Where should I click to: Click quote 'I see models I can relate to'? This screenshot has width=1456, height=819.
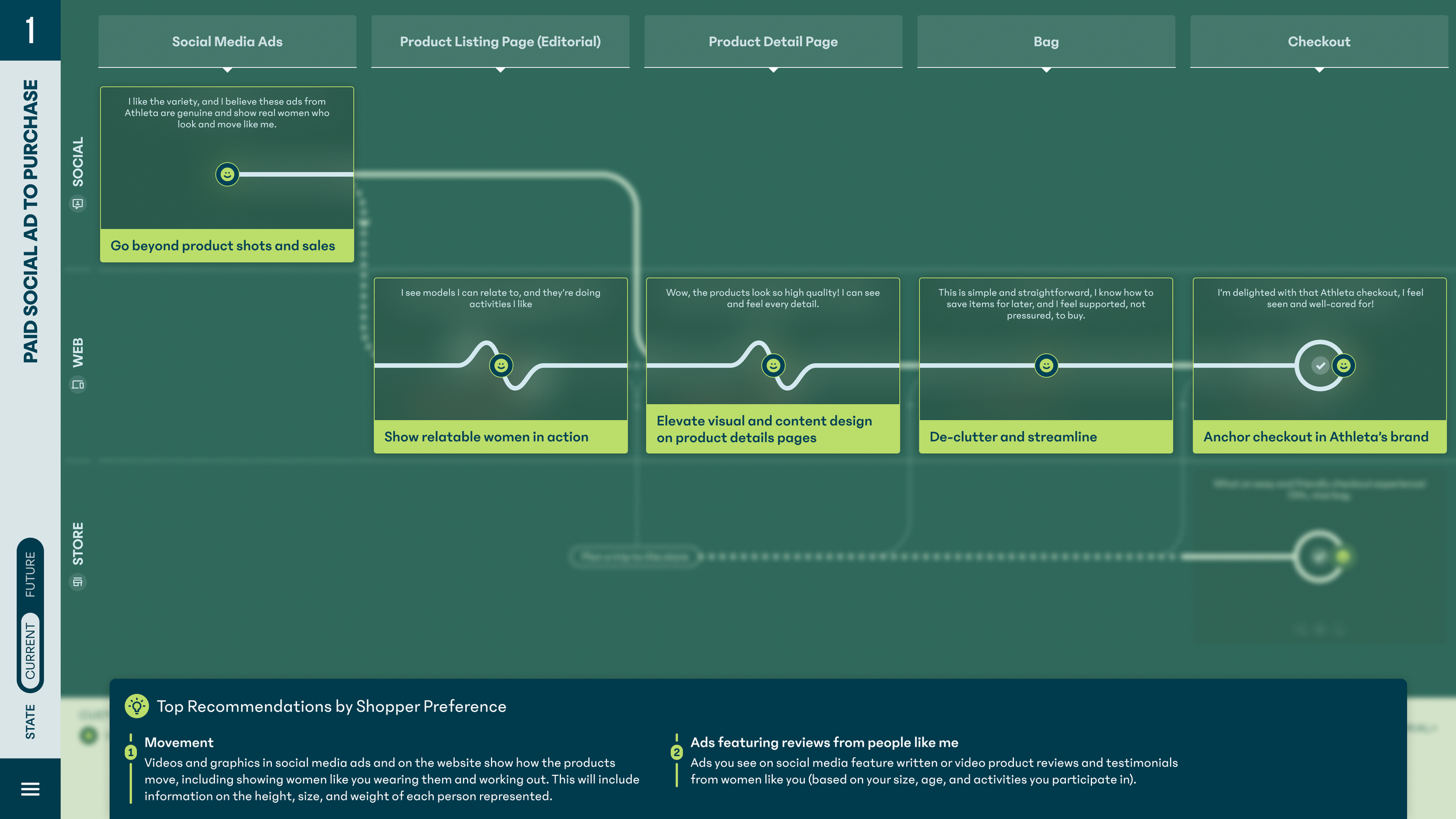pos(501,298)
